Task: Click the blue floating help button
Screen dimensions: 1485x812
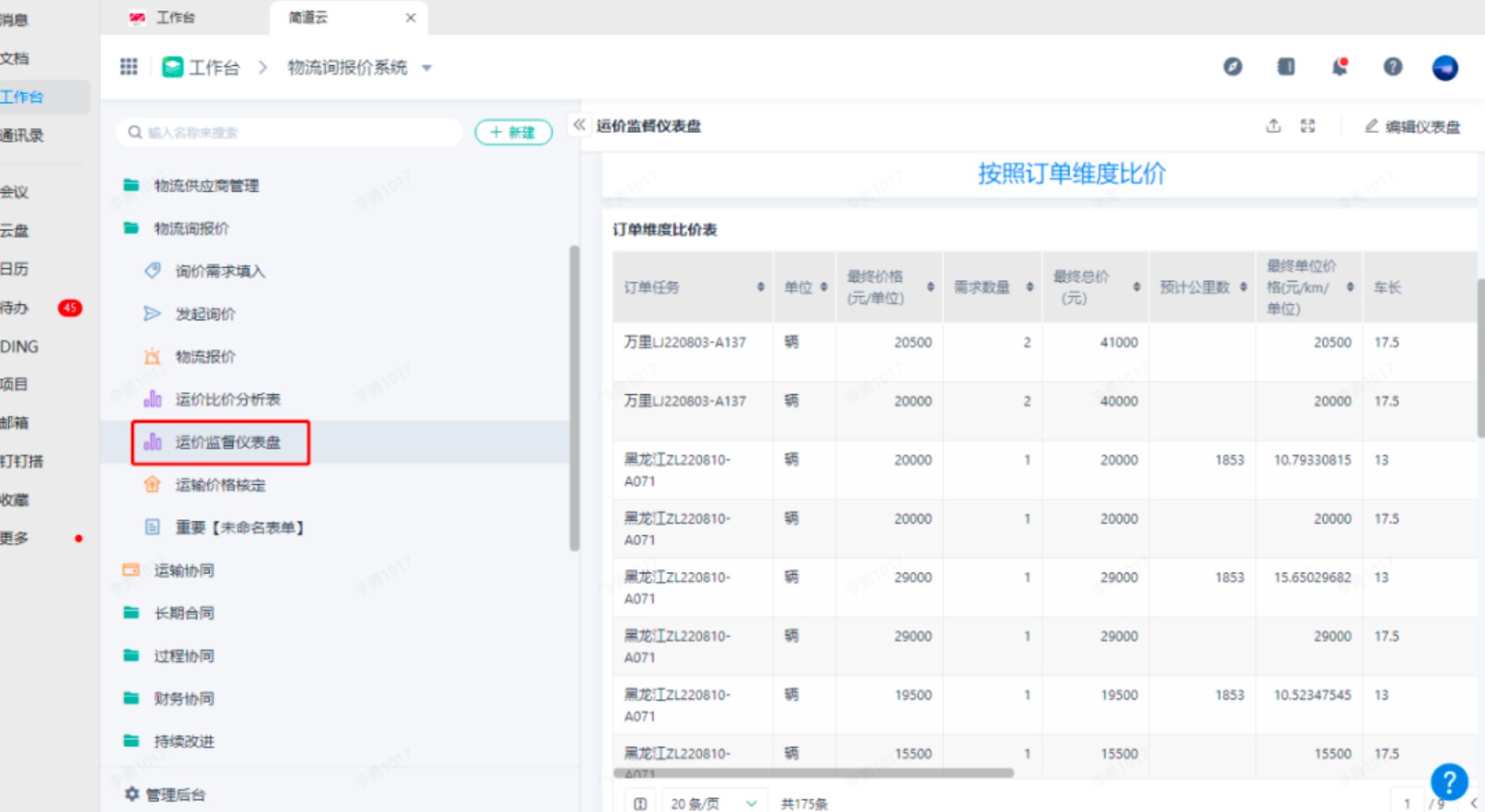Action: click(1448, 782)
